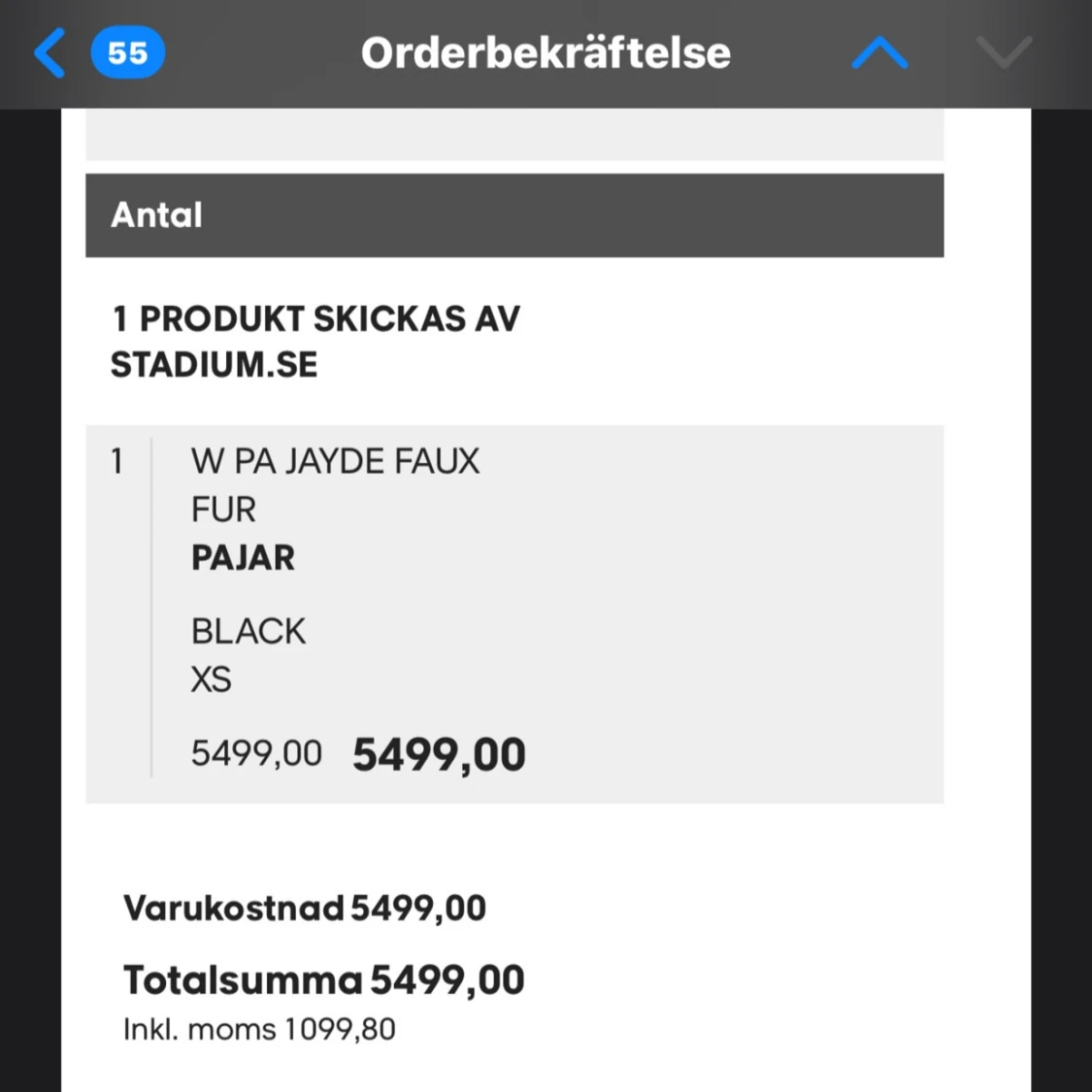Tap the Inkl. moms 1099,80 text
The image size is (1092, 1092).
pyautogui.click(x=259, y=1029)
